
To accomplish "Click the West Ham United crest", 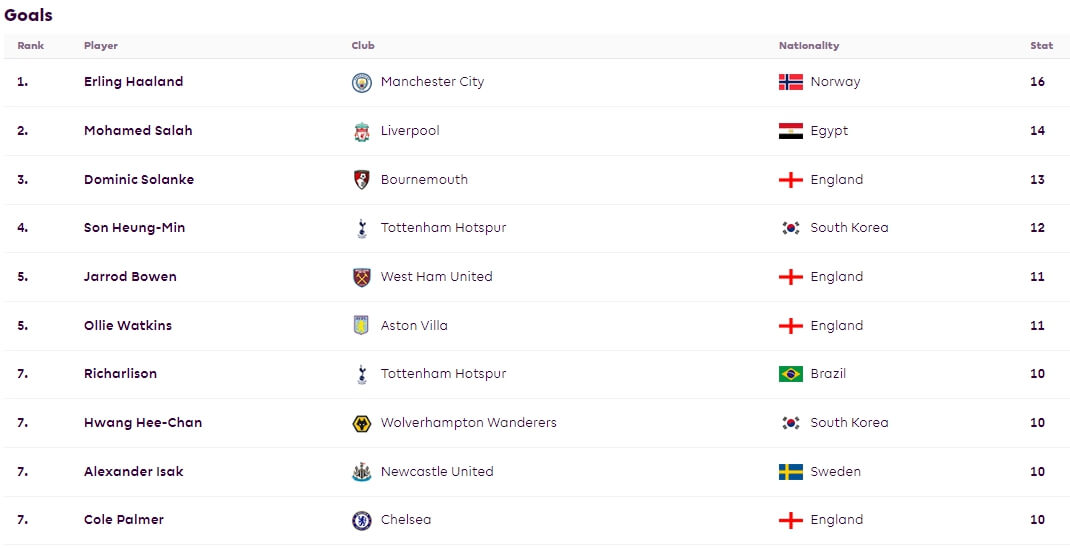I will [x=362, y=277].
